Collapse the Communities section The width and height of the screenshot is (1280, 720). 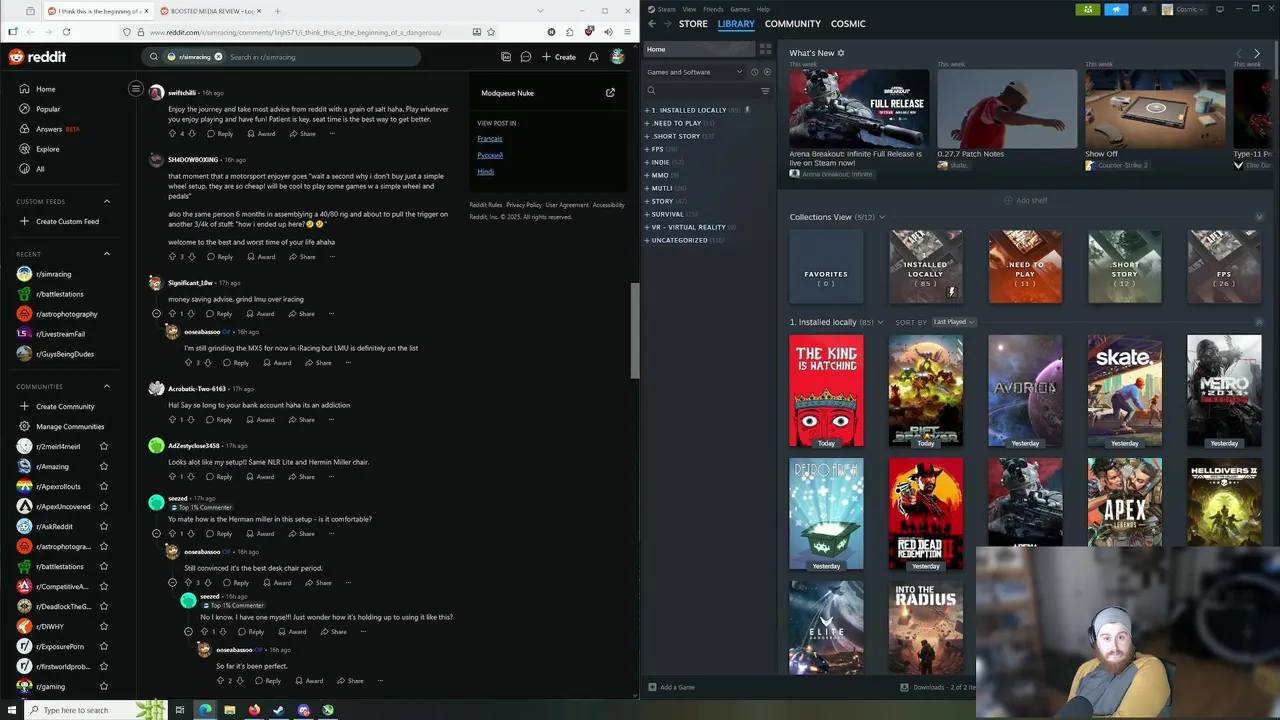click(107, 387)
